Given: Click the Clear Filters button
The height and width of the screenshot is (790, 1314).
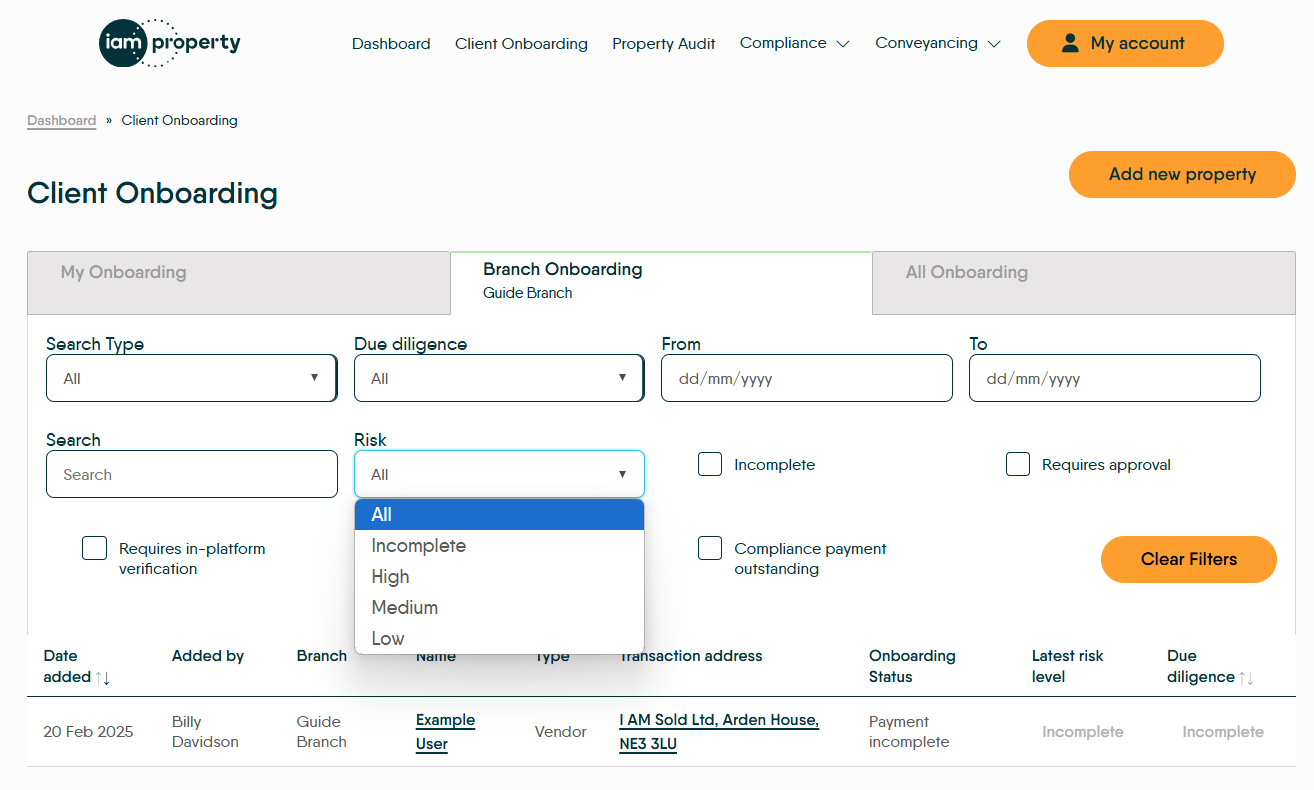Looking at the screenshot, I should pyautogui.click(x=1188, y=559).
